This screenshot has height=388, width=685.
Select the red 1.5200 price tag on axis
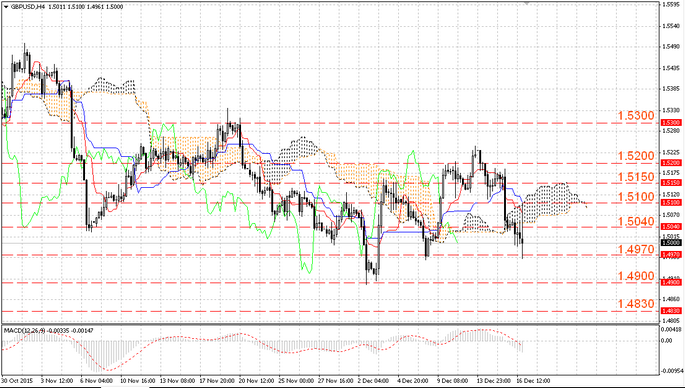coord(671,163)
